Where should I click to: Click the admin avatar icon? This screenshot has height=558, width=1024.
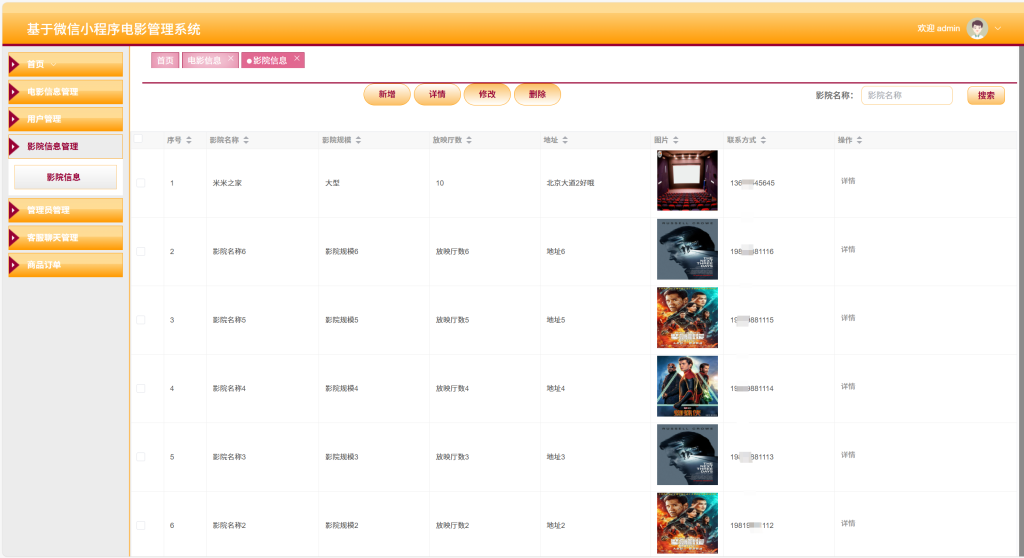pos(977,29)
